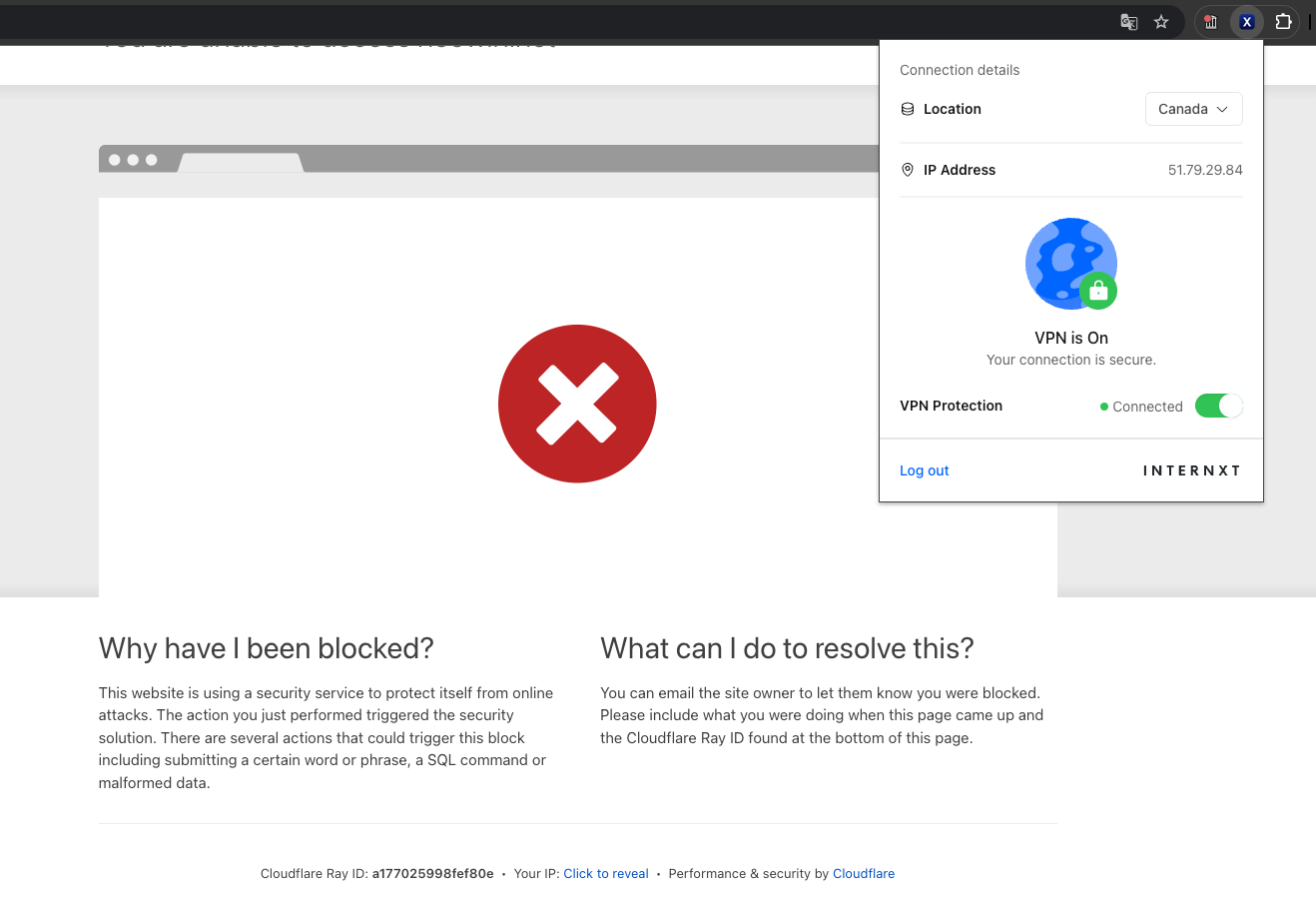Select the IP address 51.79.29.84
The height and width of the screenshot is (904, 1316).
(1205, 170)
